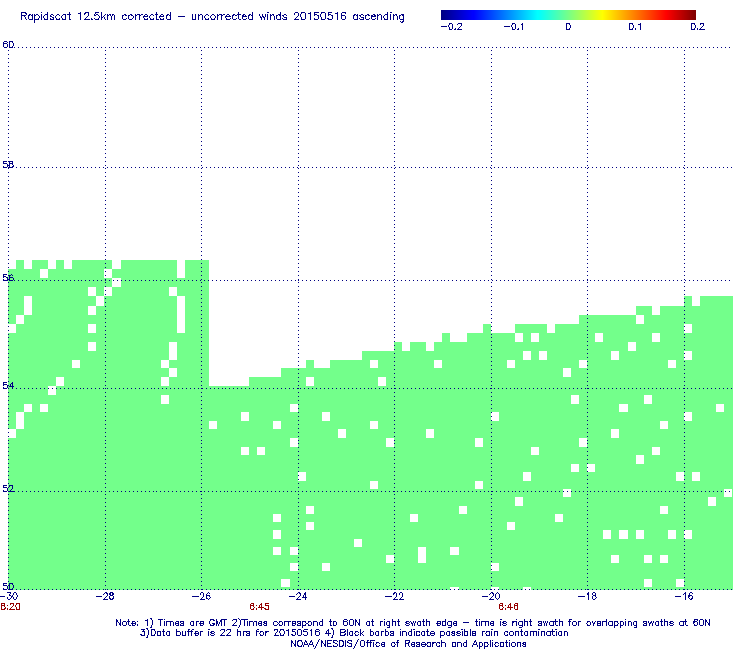Click the -18 longitude axis label

point(587,597)
